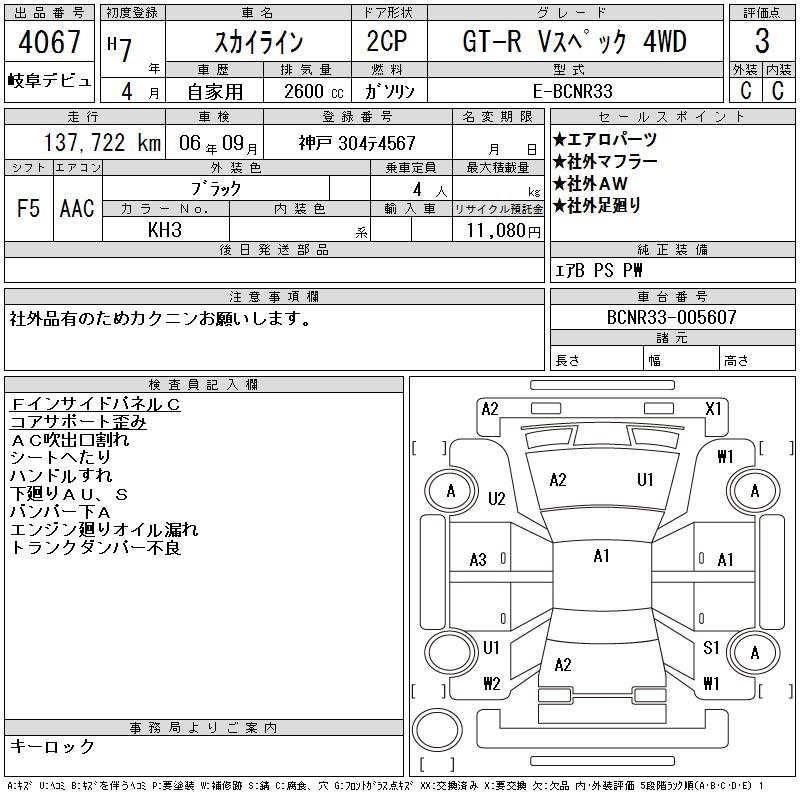Select the セールスポイント section header
The height and width of the screenshot is (800, 800).
(672, 117)
